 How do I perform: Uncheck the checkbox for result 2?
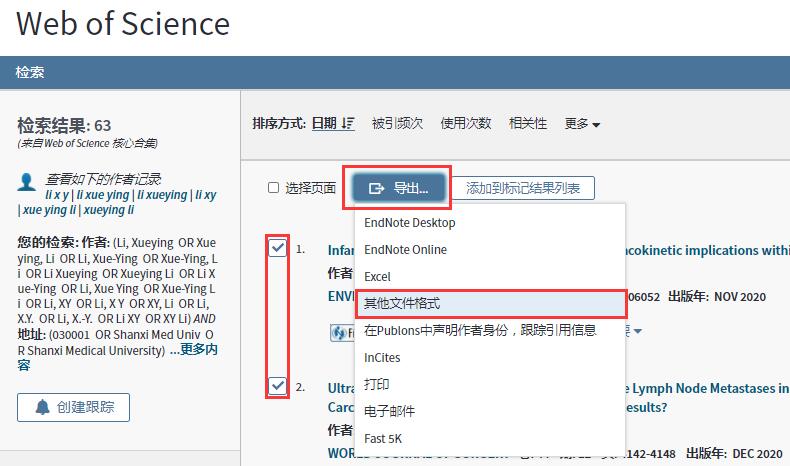coord(277,386)
